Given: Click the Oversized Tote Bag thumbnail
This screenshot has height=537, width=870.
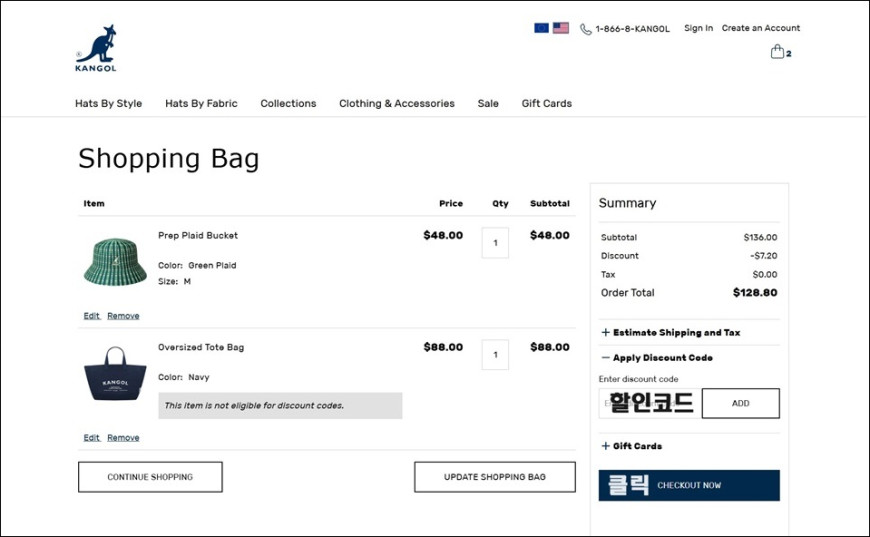Looking at the screenshot, I should pos(115,374).
